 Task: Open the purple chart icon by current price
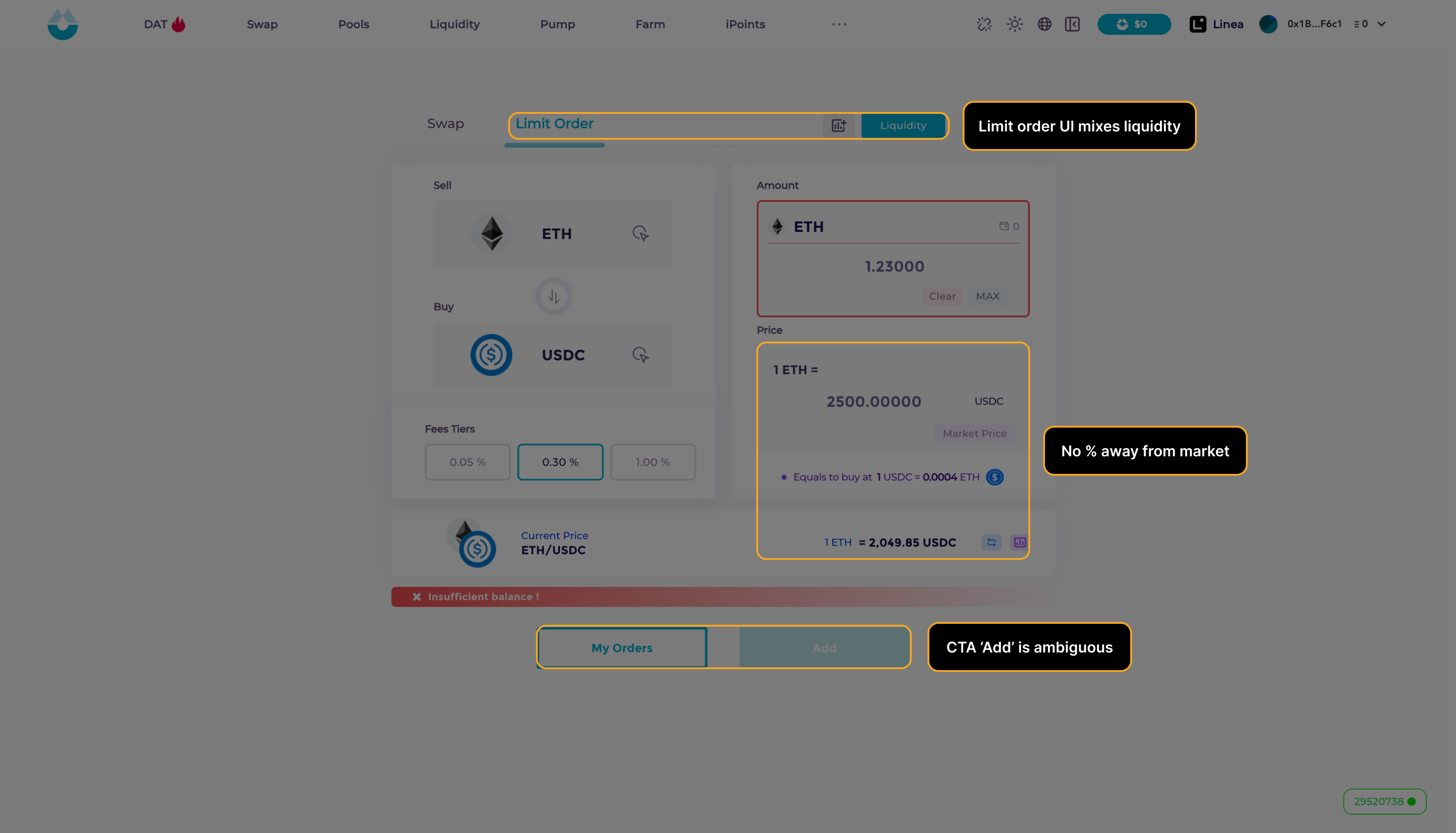tap(1020, 542)
